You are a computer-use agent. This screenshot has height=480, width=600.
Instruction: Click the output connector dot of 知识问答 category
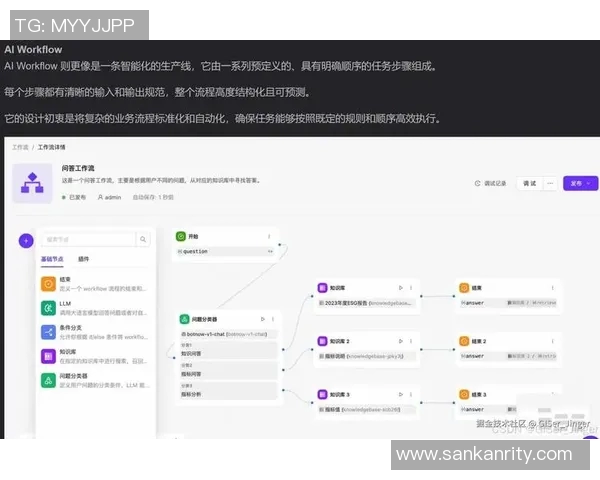283,349
